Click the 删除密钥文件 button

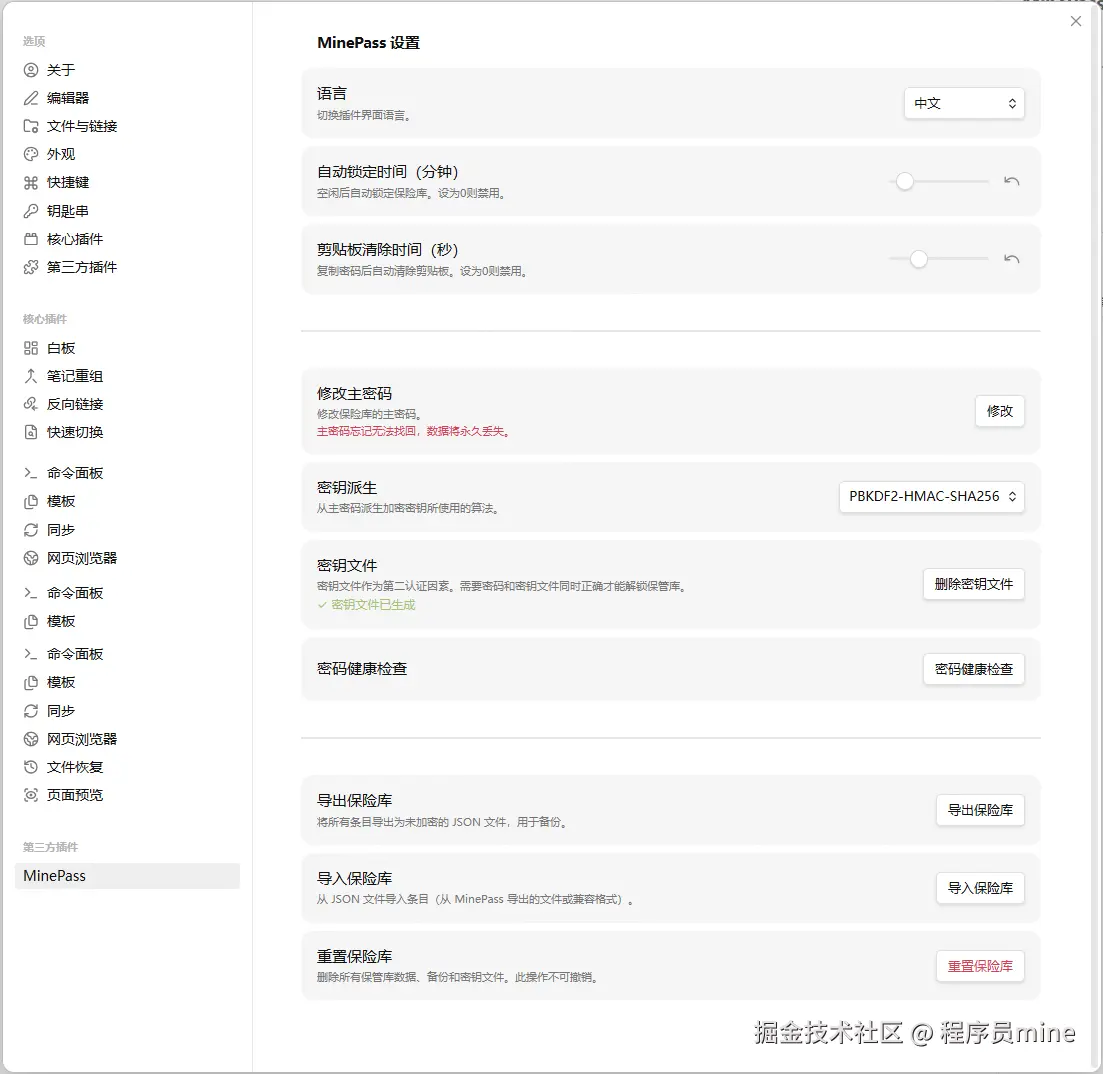(974, 584)
